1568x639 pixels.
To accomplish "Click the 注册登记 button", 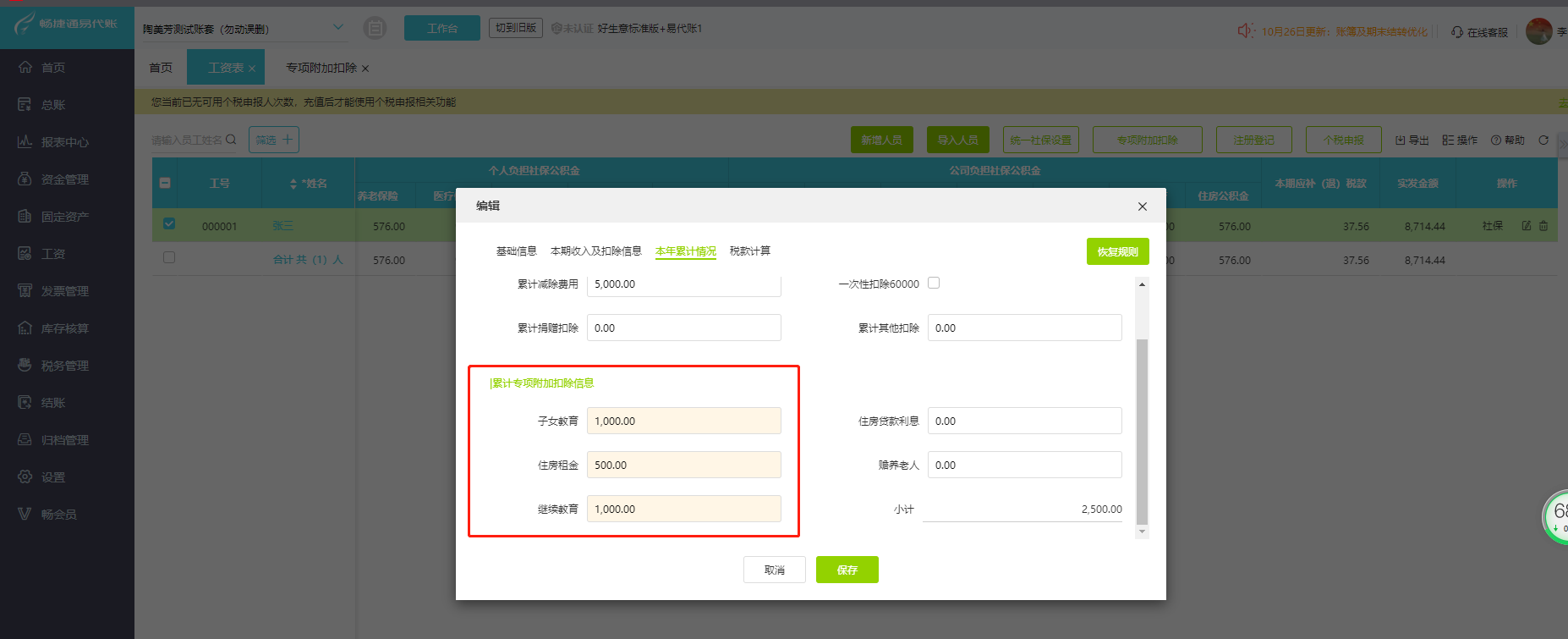I will click(1254, 140).
